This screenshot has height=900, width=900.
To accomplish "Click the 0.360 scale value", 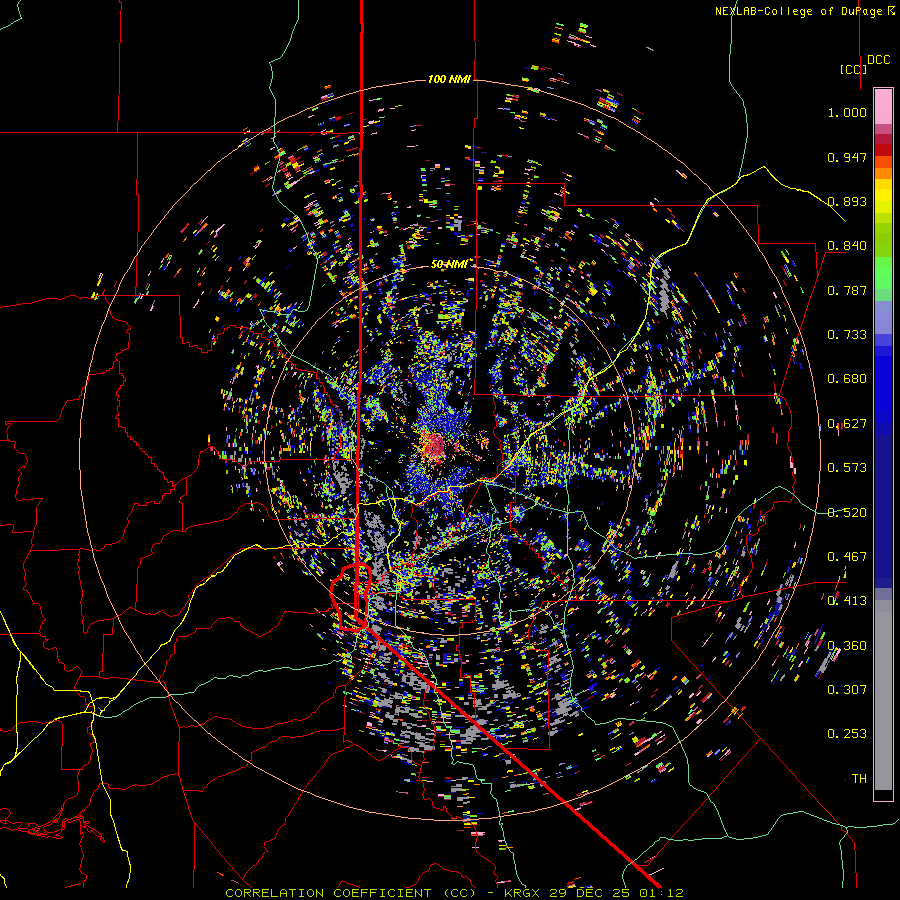I will tap(847, 646).
